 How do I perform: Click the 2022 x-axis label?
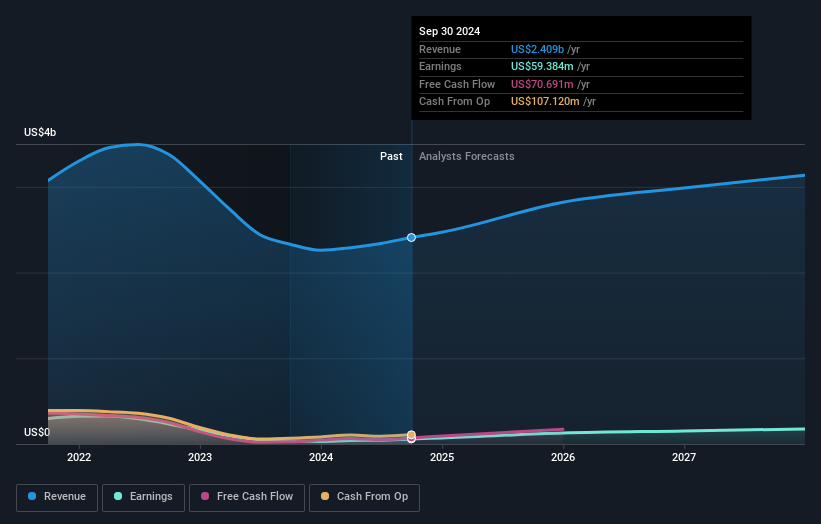79,458
